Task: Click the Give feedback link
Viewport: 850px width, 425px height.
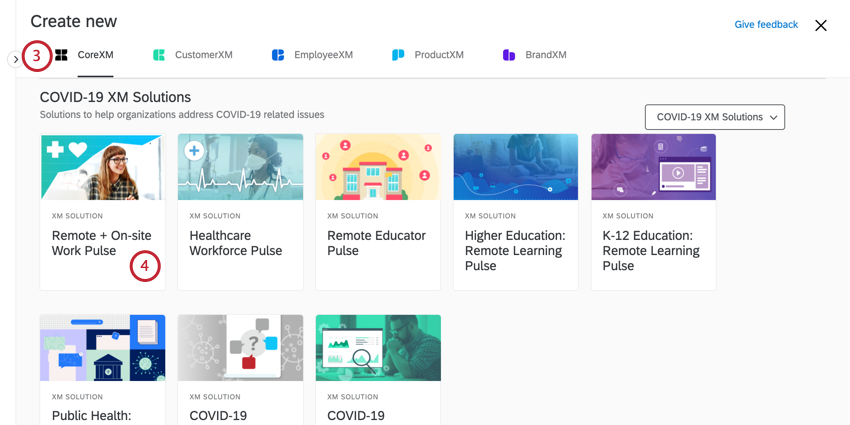Action: tap(765, 25)
